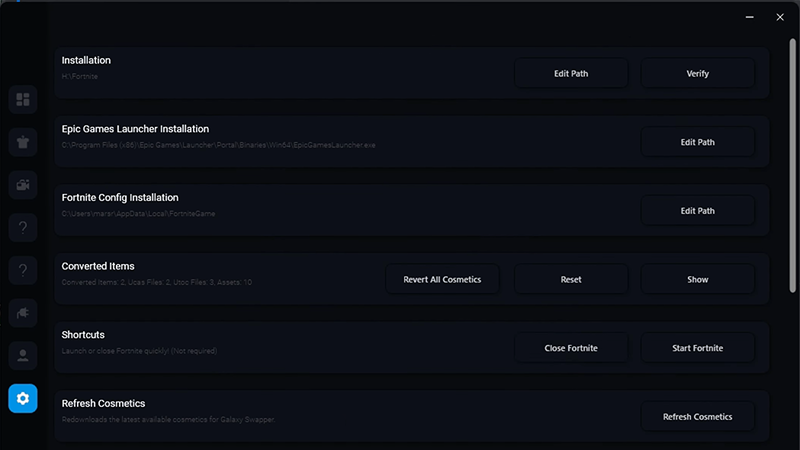Click the vertical scrollbar thumb
The height and width of the screenshot is (450, 800).
pyautogui.click(x=792, y=166)
